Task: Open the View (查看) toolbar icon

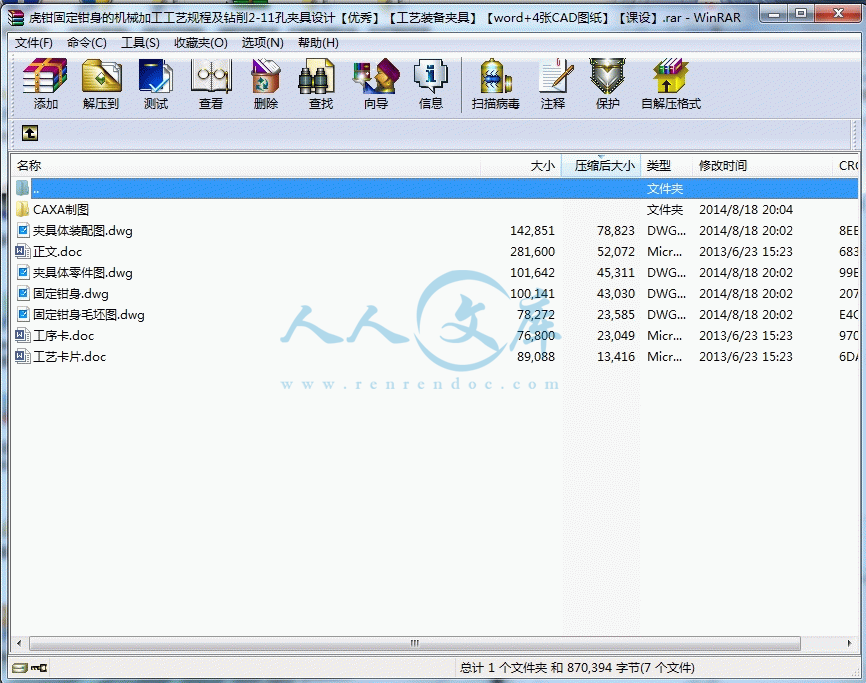Action: 210,76
